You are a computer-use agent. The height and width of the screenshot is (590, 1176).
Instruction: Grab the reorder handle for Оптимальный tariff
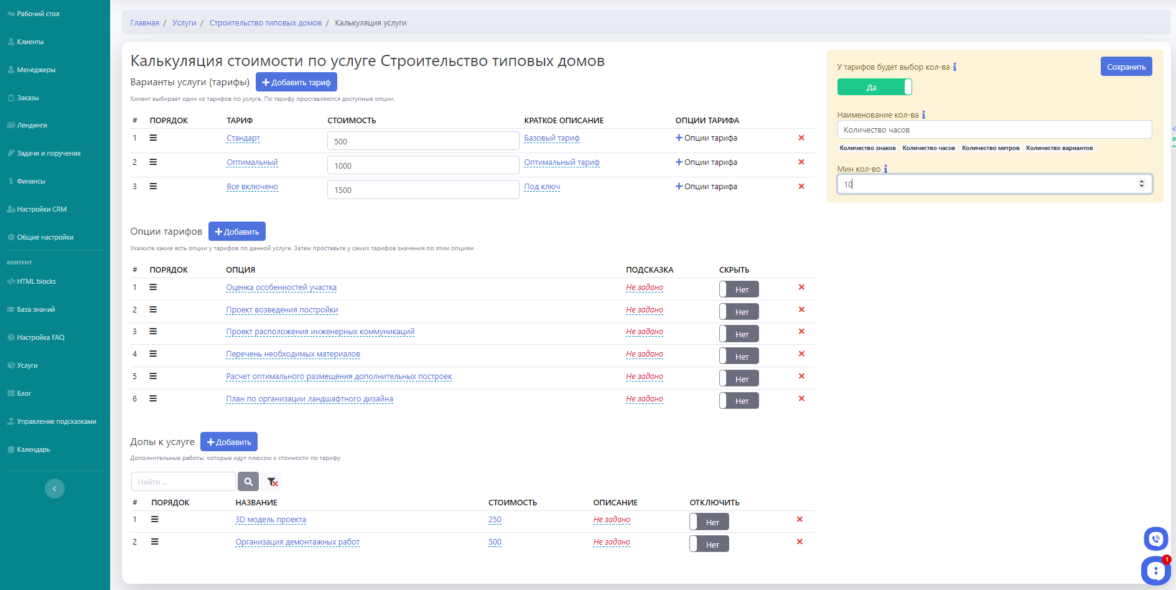point(154,162)
